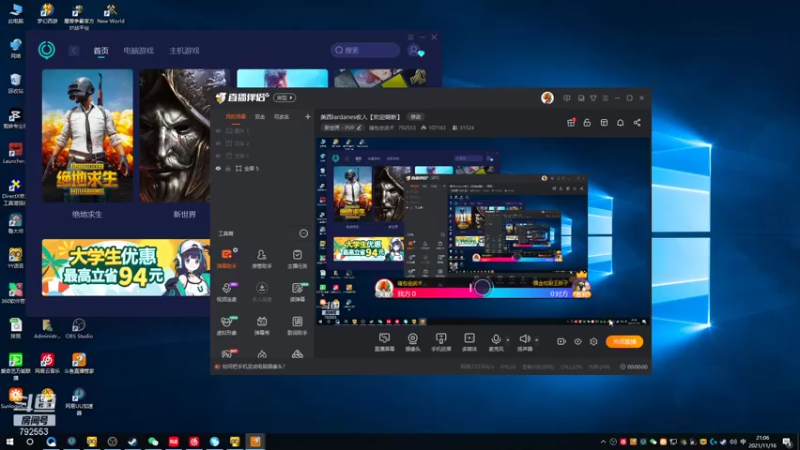Screen dimensions: 800x450
Task: Edit the 新世界 · PVP category selector
Action: point(343,128)
